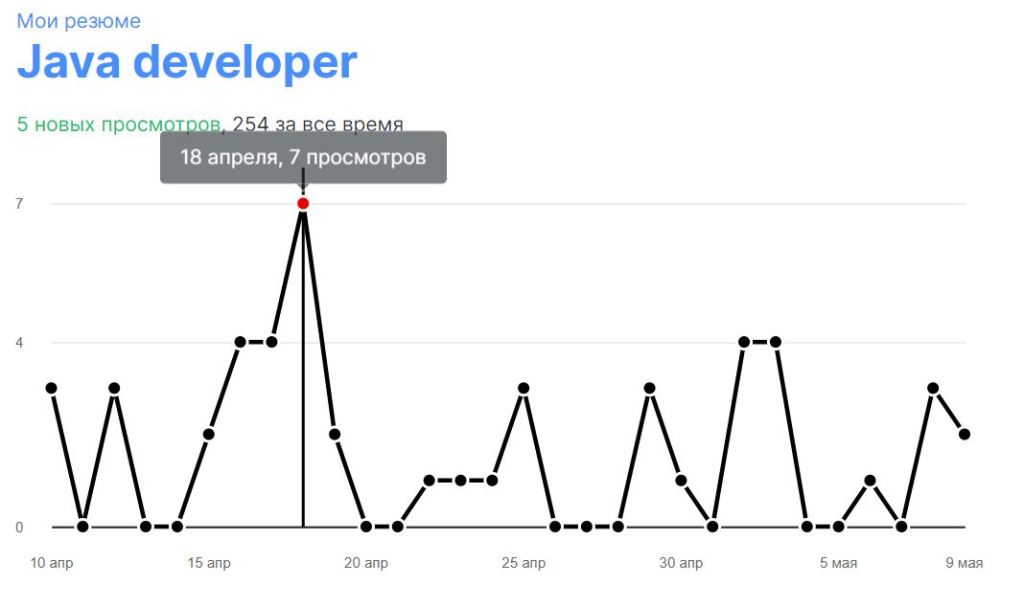
Task: Click the 7 label on the y-axis
Action: click(x=19, y=204)
